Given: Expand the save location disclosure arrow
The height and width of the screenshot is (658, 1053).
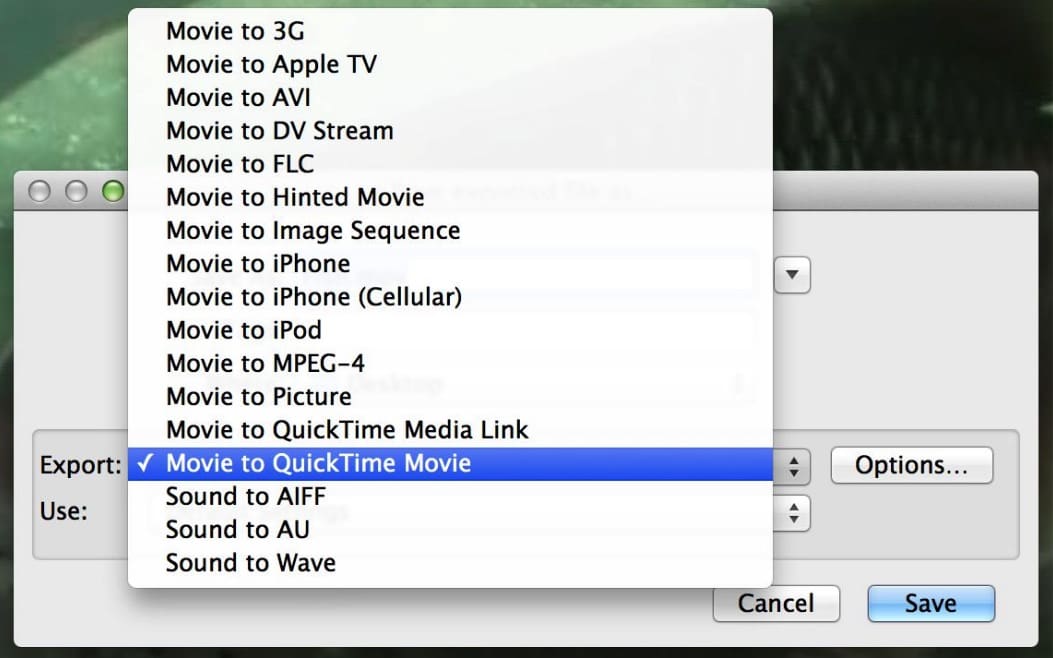Looking at the screenshot, I should click(x=792, y=275).
